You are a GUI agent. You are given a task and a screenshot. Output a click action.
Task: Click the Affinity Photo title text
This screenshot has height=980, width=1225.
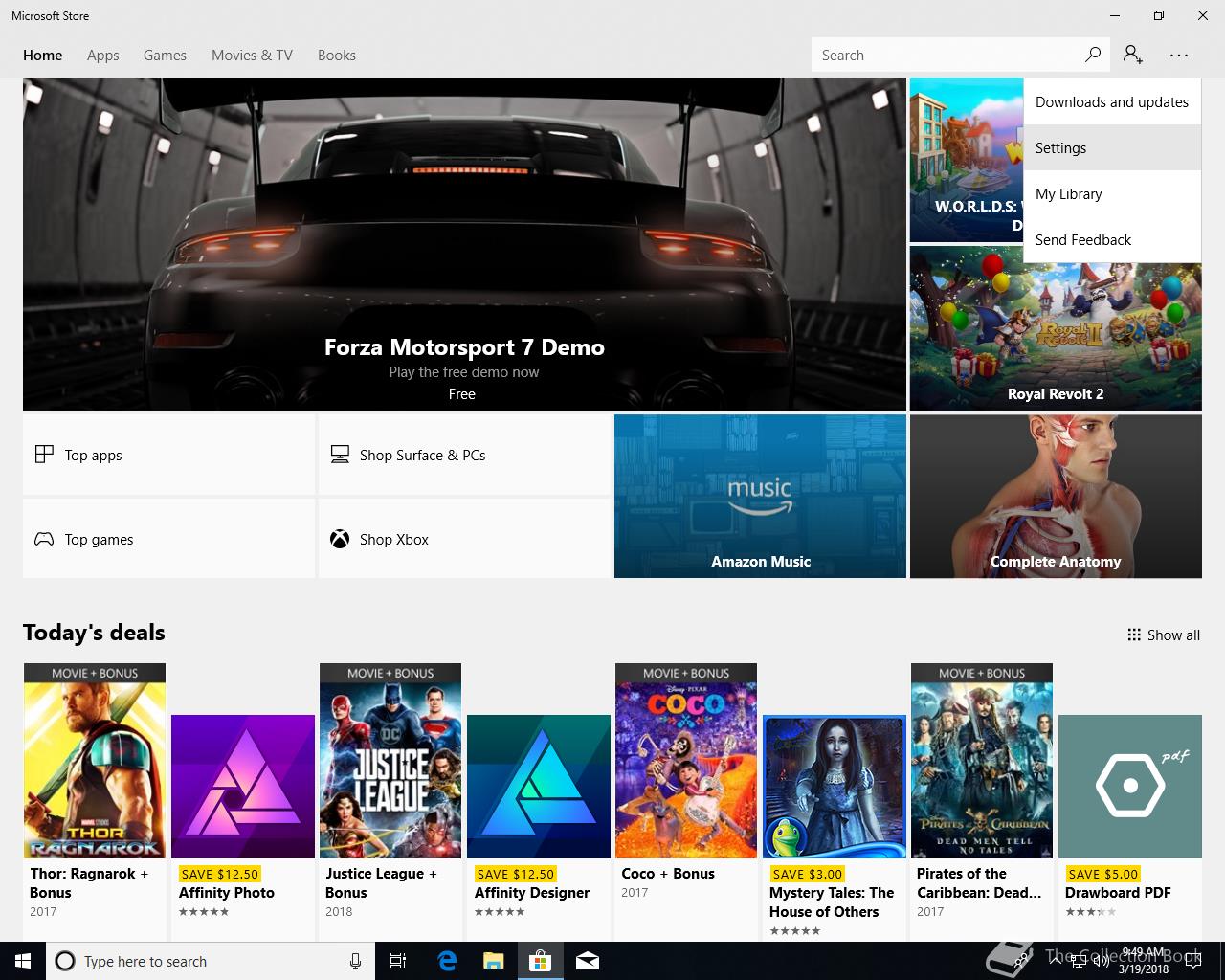pyautogui.click(x=227, y=892)
